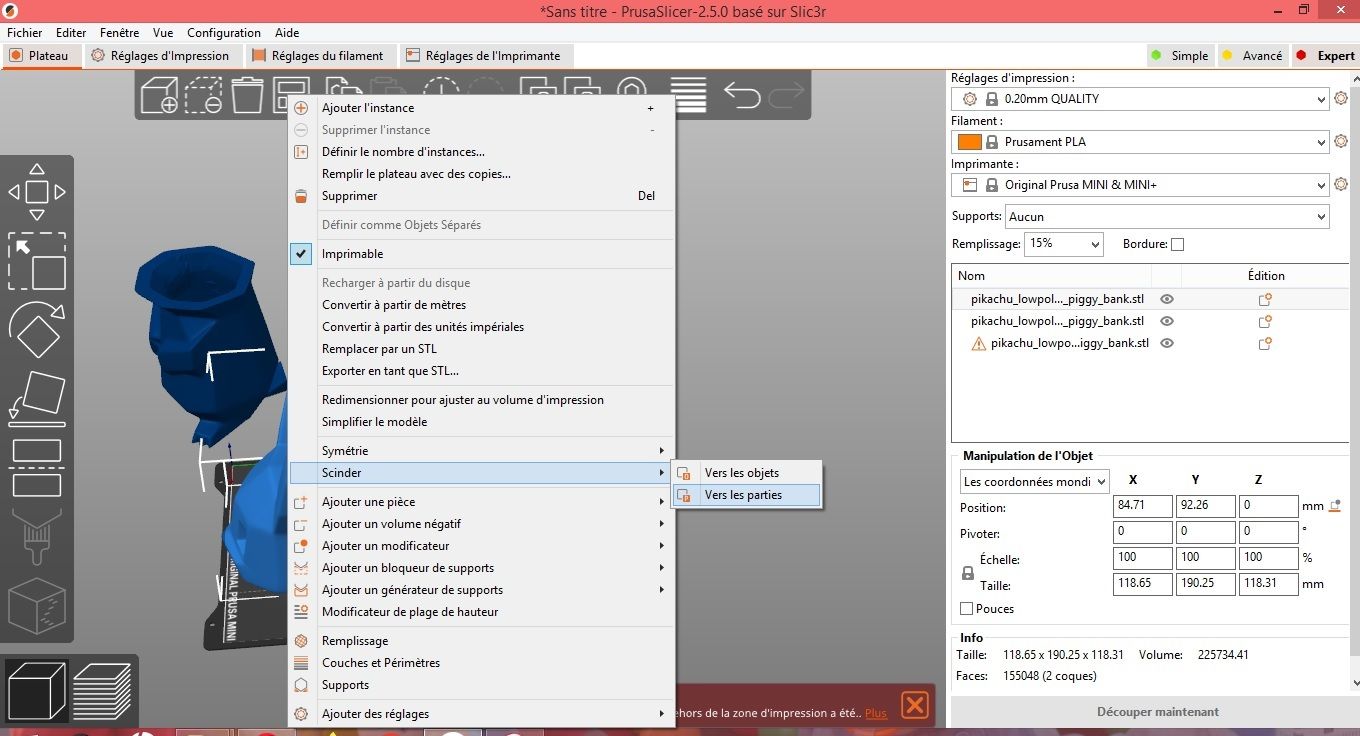The width and height of the screenshot is (1360, 736).
Task: Open the coordinates system dropdown
Action: (x=1034, y=482)
